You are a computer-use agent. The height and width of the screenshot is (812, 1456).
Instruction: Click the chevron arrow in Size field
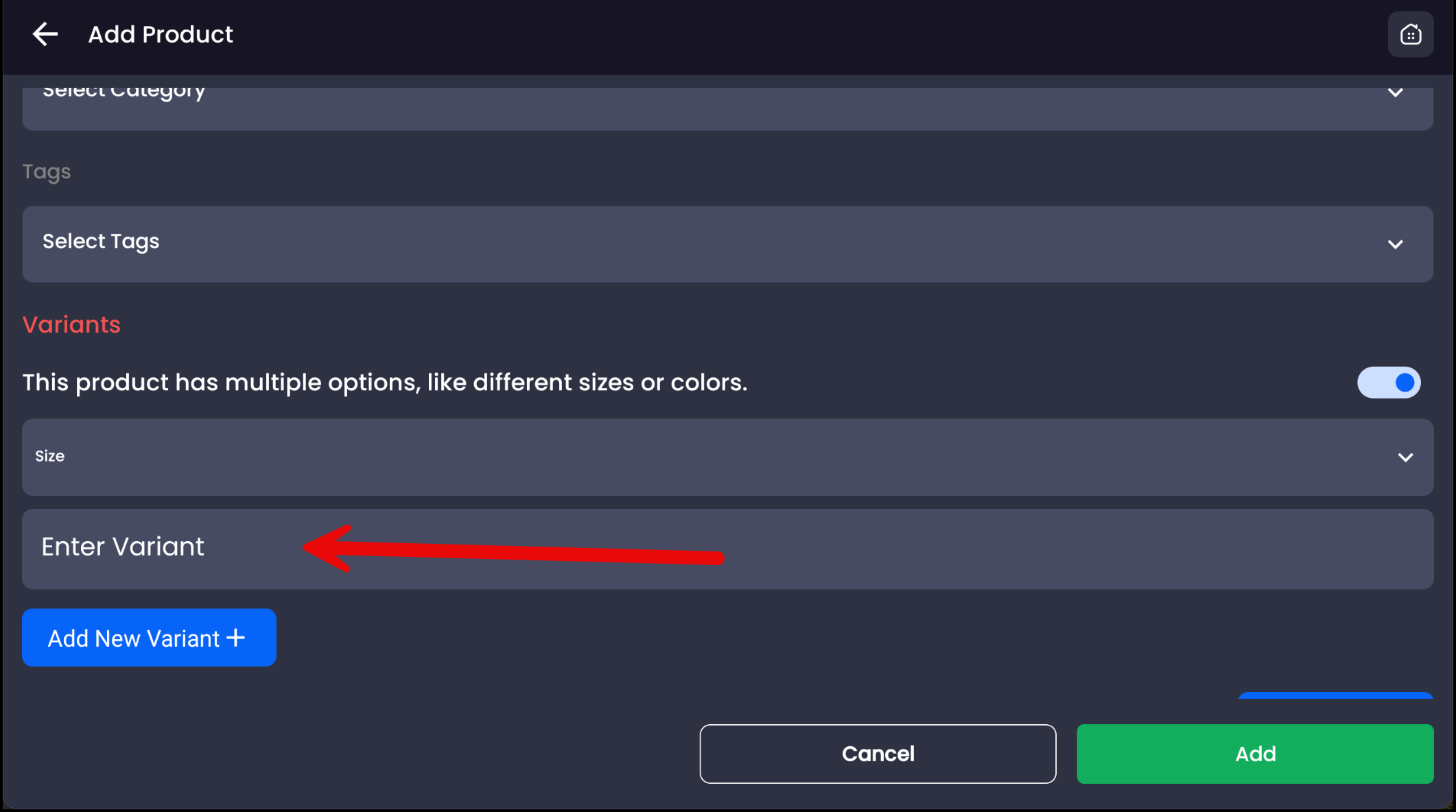point(1405,457)
